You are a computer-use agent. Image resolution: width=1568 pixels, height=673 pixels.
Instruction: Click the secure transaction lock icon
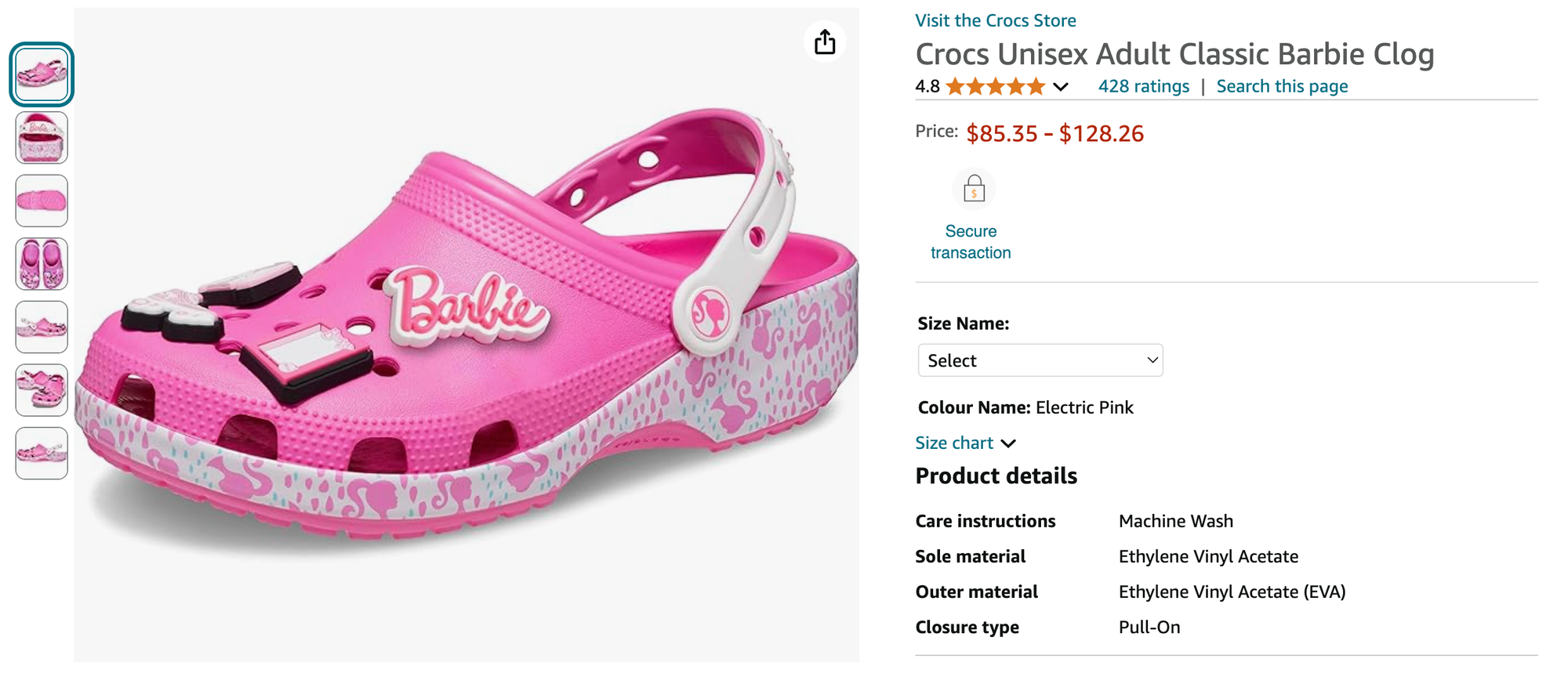[x=973, y=188]
